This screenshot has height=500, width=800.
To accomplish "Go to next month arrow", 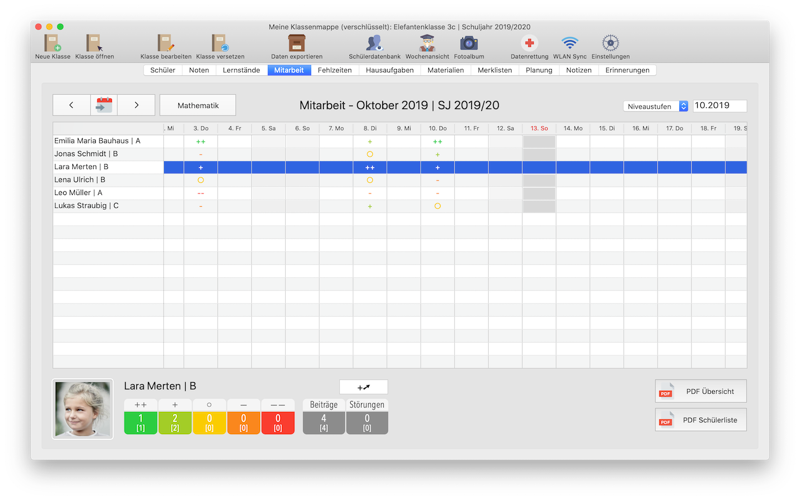I will click(x=137, y=105).
